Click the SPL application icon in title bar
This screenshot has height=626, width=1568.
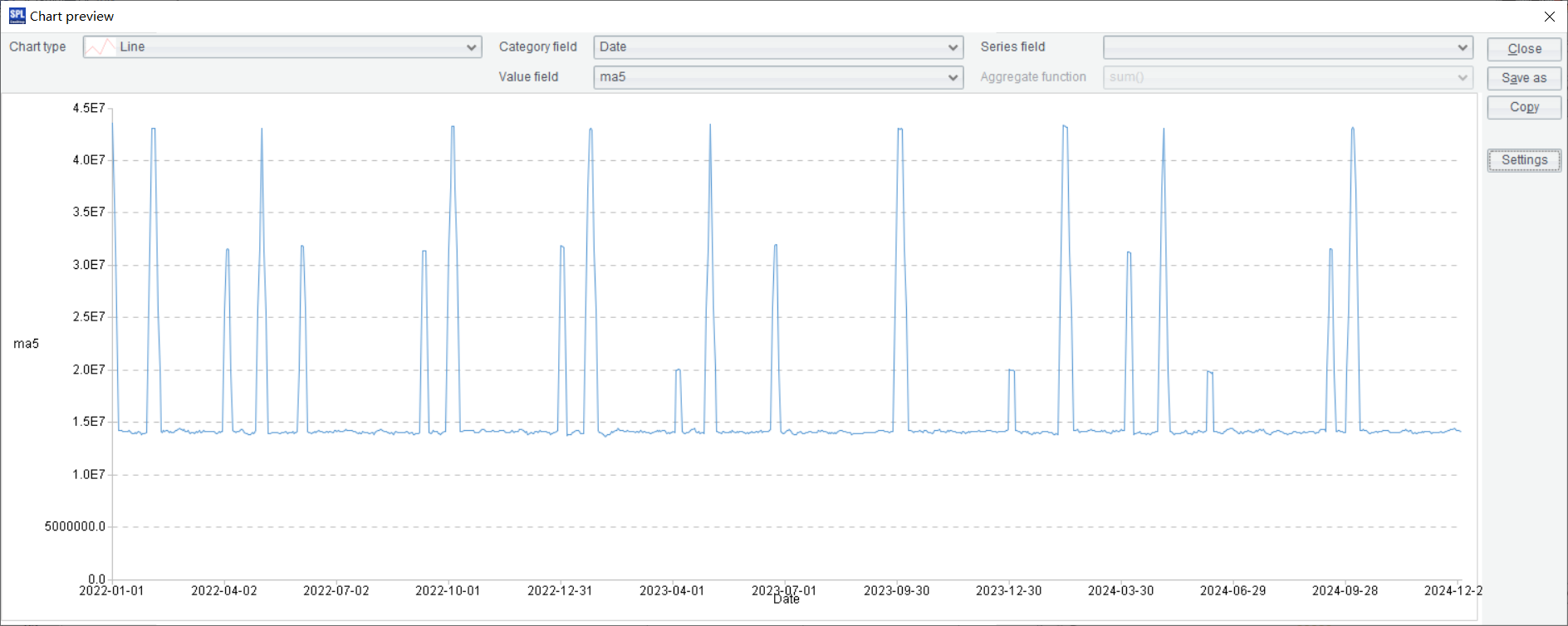coord(17,16)
